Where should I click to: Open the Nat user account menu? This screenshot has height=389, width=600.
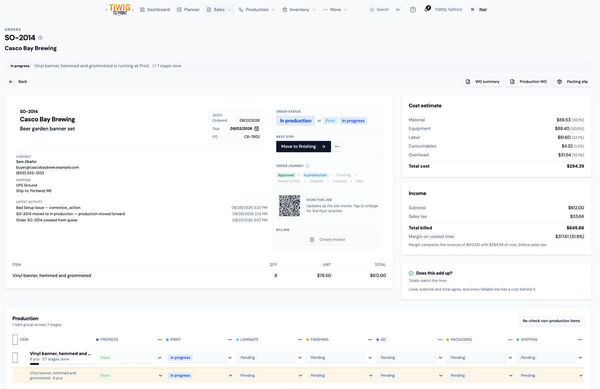[x=479, y=10]
